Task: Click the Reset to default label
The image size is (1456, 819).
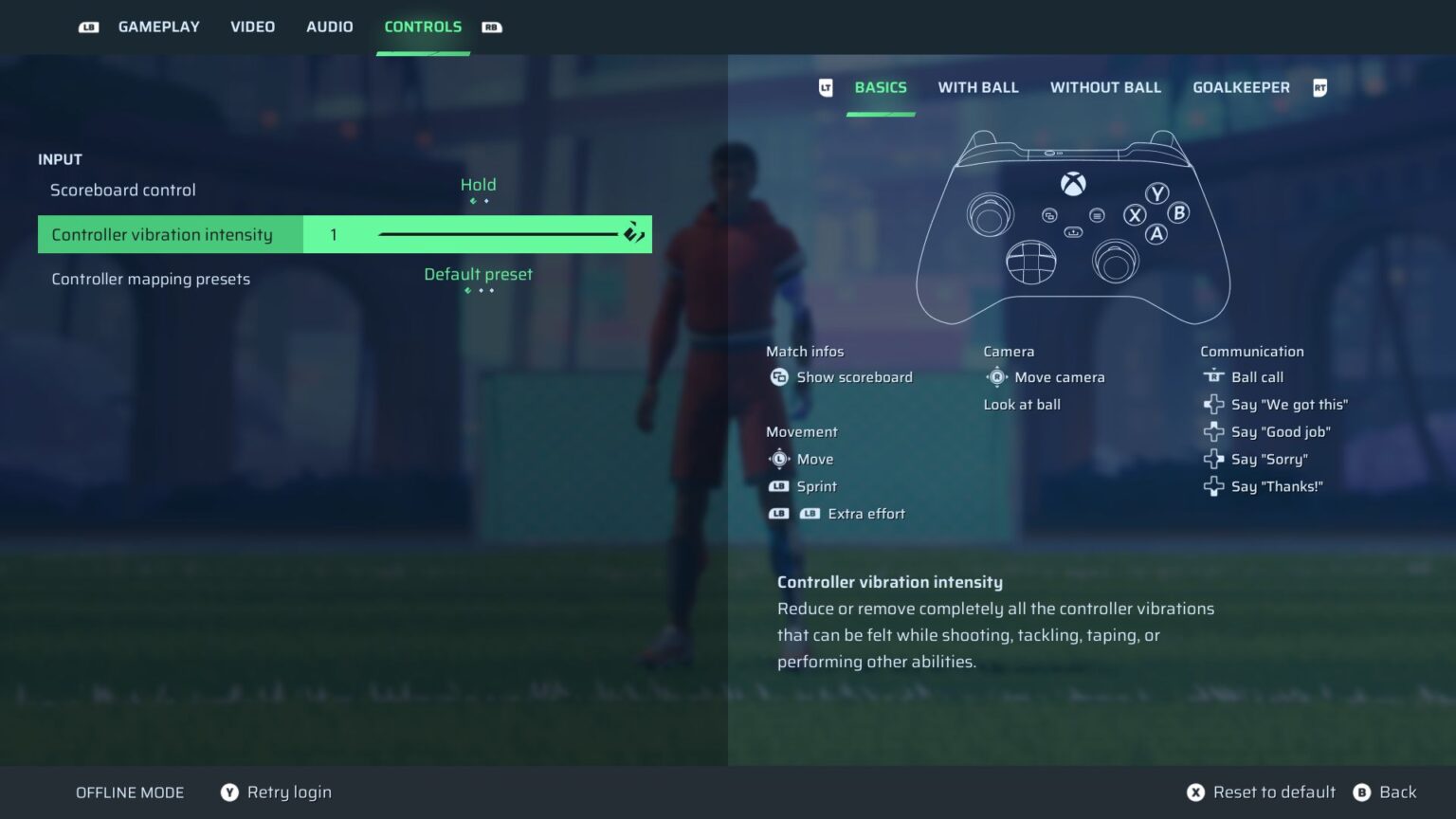Action: pos(1274,792)
